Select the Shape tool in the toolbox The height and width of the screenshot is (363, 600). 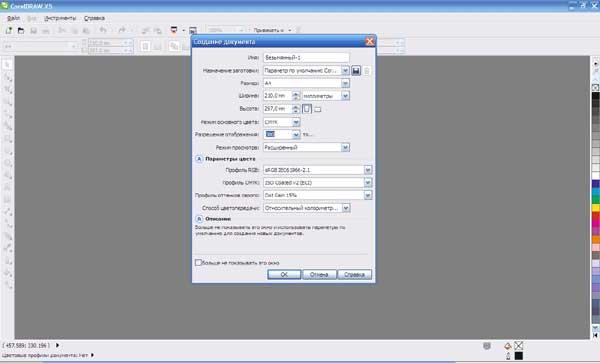pyautogui.click(x=7, y=77)
